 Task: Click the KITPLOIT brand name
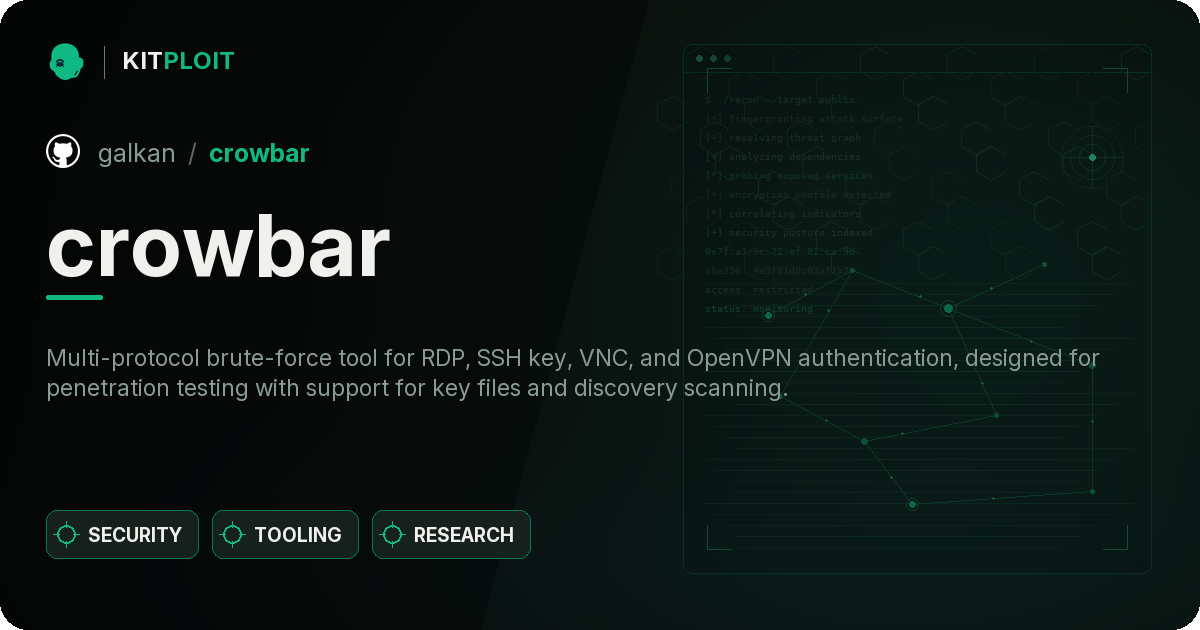(178, 61)
